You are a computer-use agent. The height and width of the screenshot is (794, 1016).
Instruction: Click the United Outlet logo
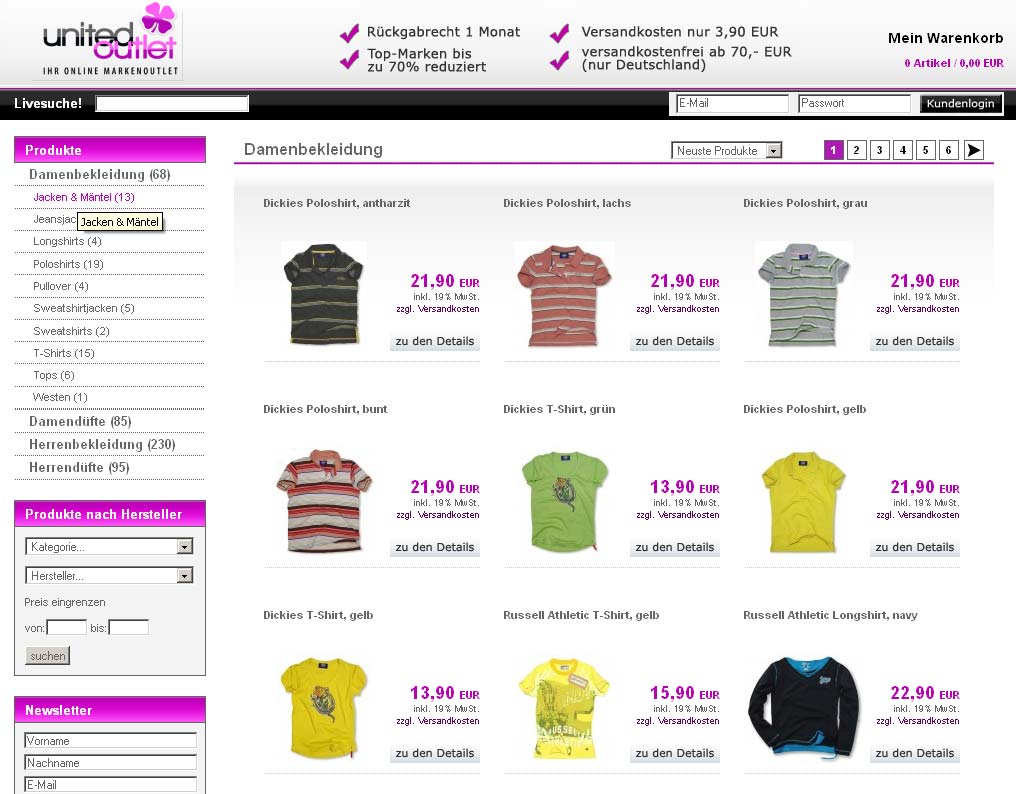coord(110,42)
